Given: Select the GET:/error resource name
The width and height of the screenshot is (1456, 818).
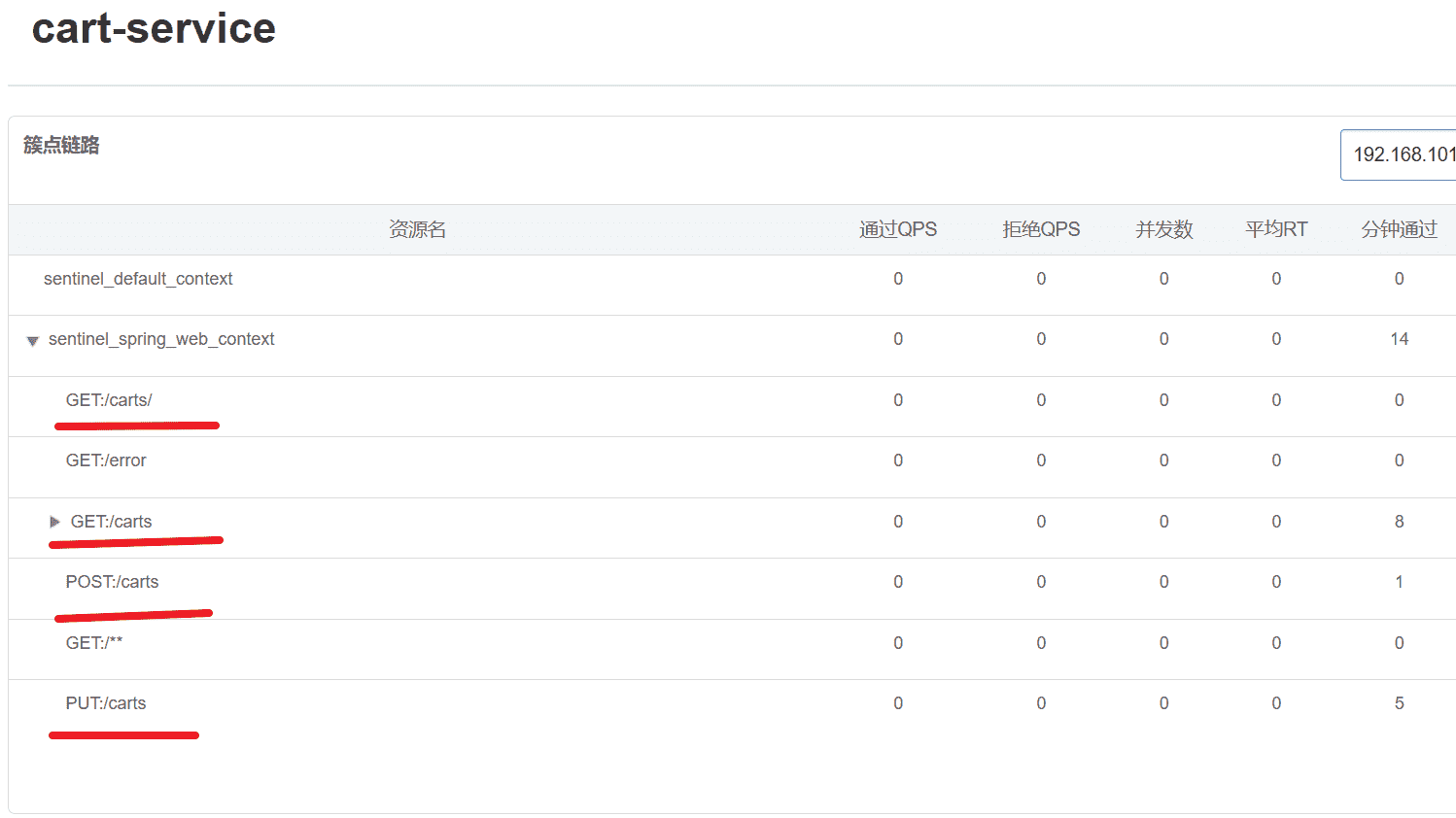Looking at the screenshot, I should [x=106, y=460].
